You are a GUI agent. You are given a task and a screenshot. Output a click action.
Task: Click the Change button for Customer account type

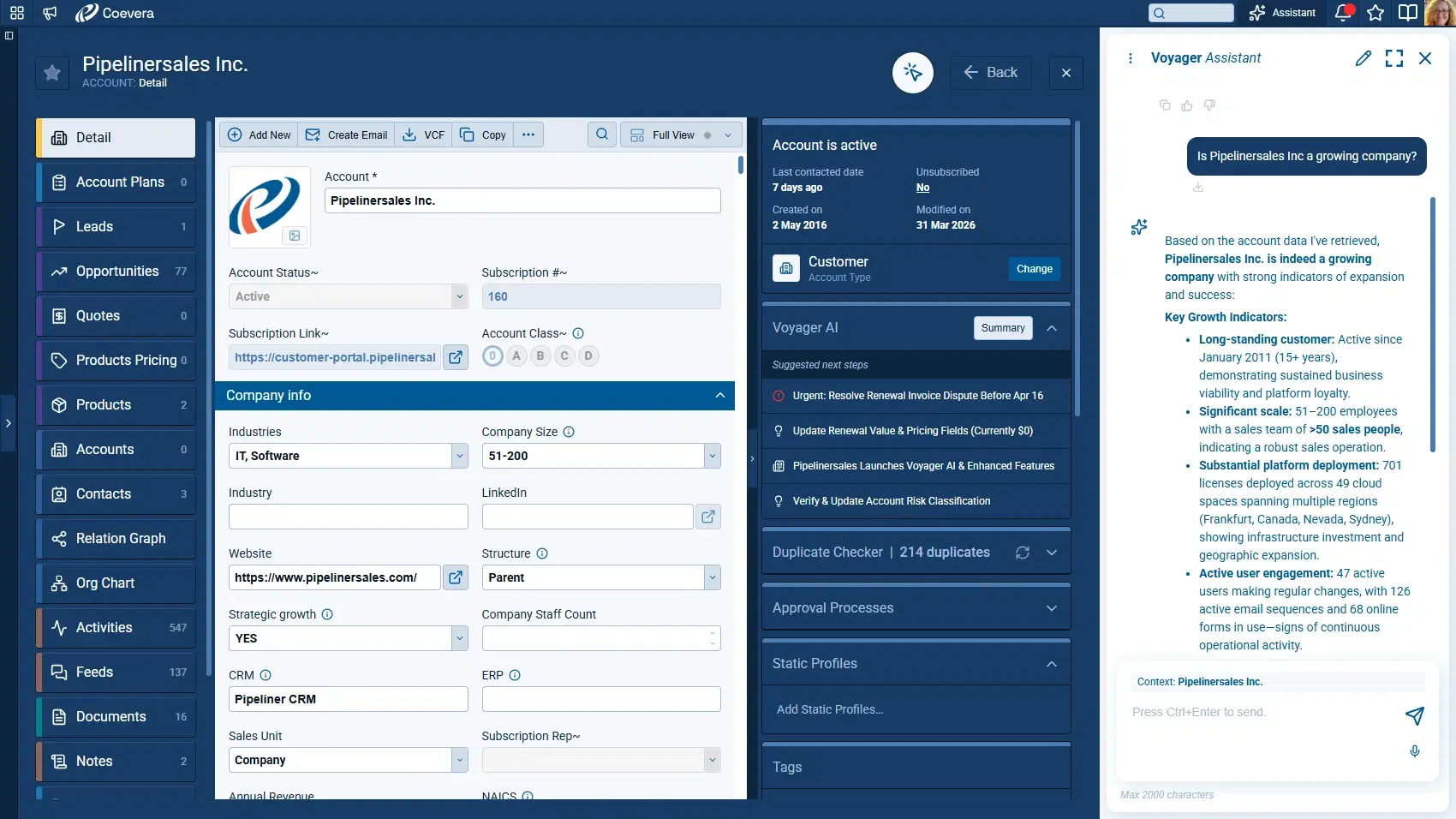coord(1034,268)
